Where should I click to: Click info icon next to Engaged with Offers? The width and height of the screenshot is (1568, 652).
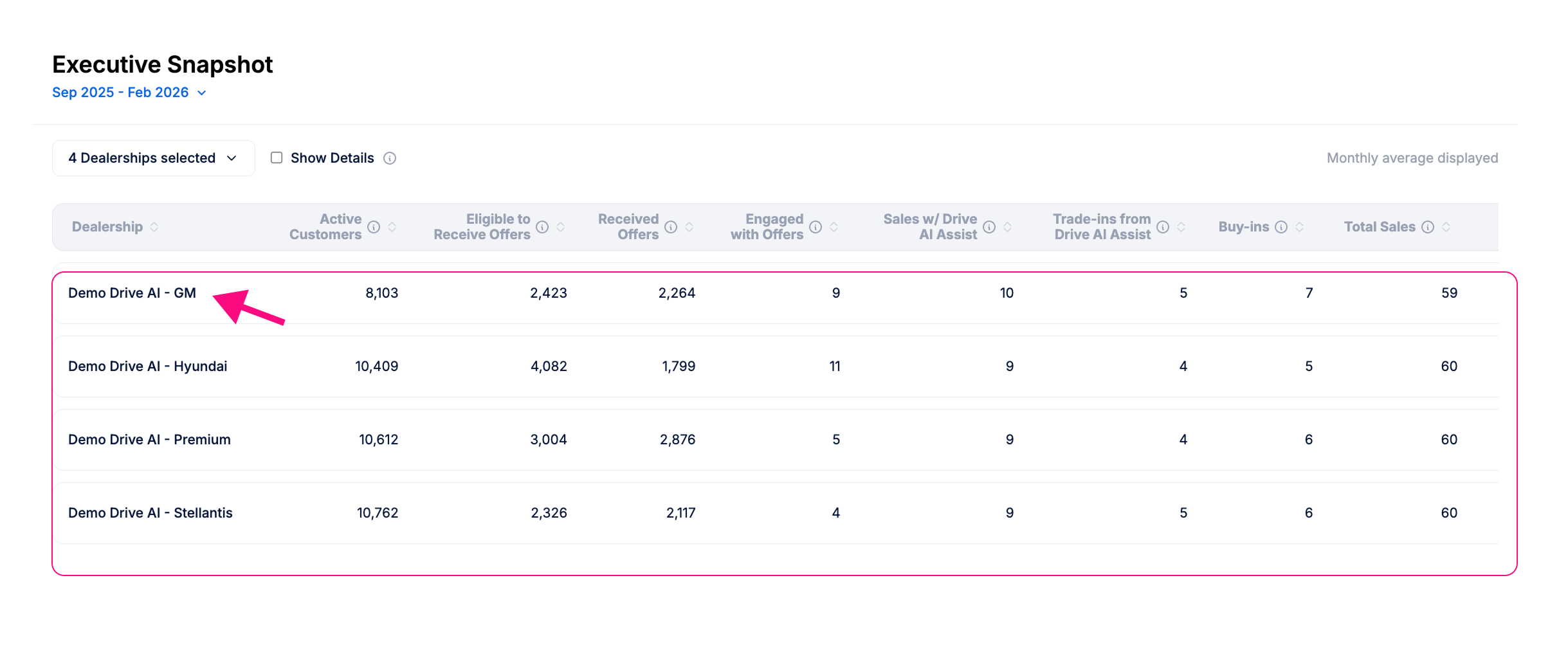coord(816,227)
